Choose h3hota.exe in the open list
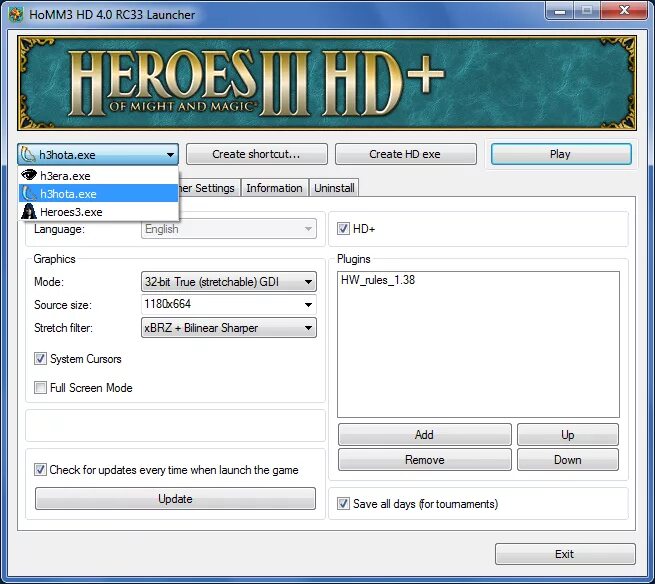Viewport: 655px width, 584px height. (99, 194)
